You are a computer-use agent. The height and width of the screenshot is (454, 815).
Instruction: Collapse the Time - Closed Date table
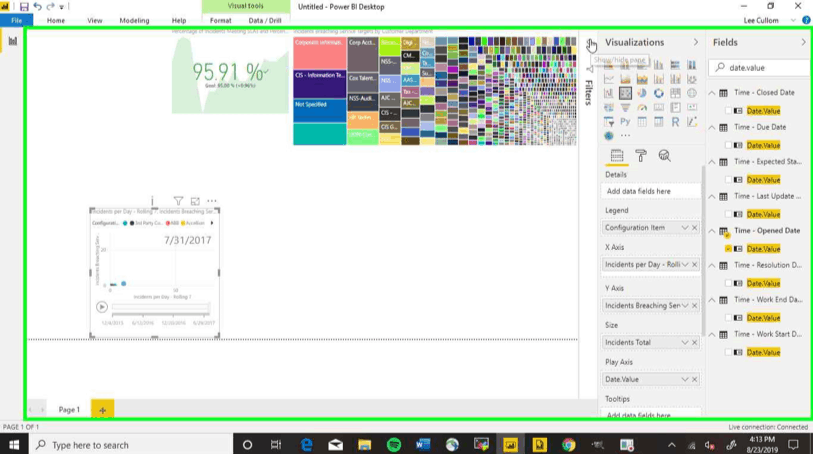pyautogui.click(x=712, y=93)
